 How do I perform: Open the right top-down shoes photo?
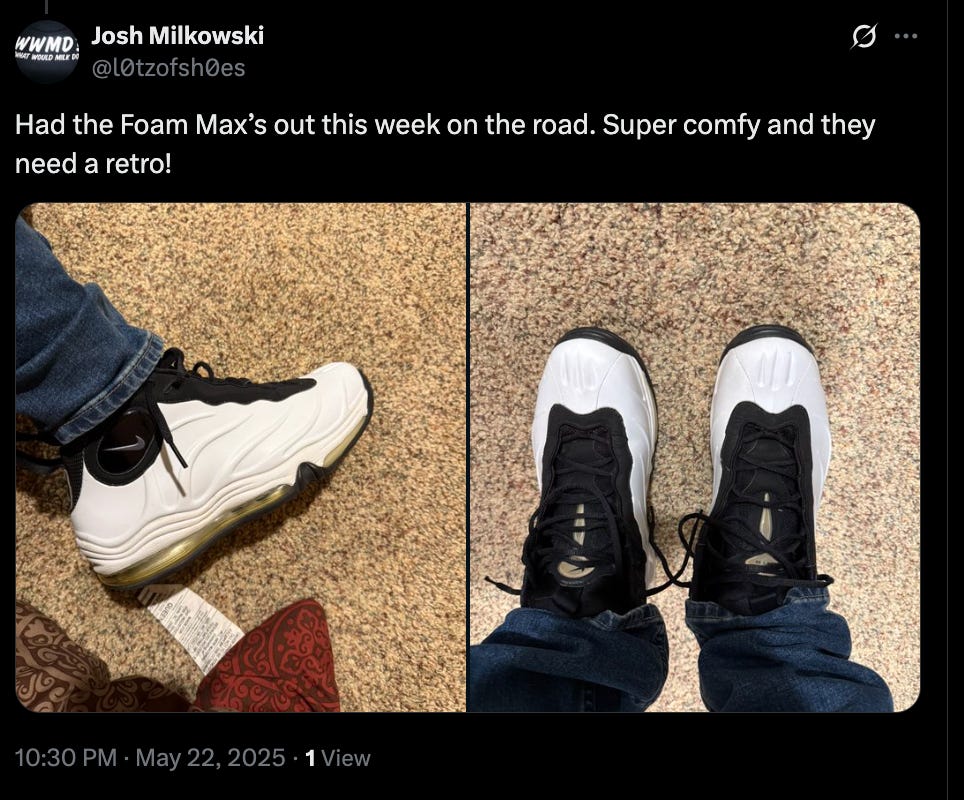(x=695, y=457)
